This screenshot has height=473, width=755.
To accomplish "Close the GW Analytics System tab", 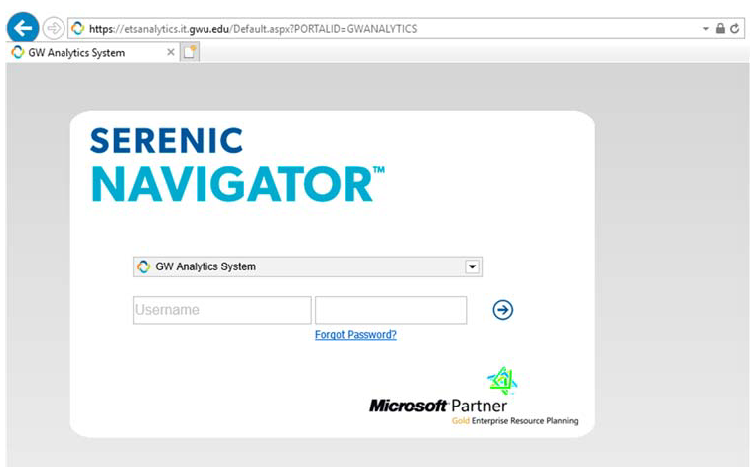I will pos(170,52).
